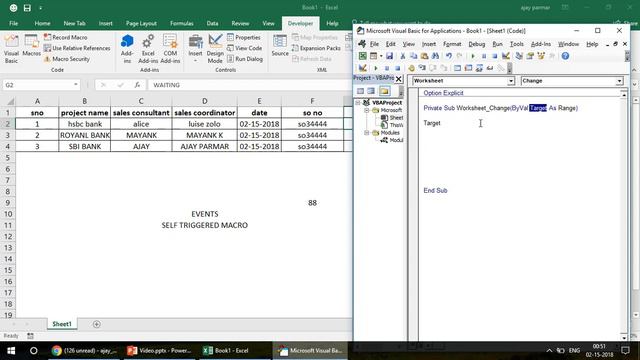Open the Change procedure dropdown

coord(619,81)
